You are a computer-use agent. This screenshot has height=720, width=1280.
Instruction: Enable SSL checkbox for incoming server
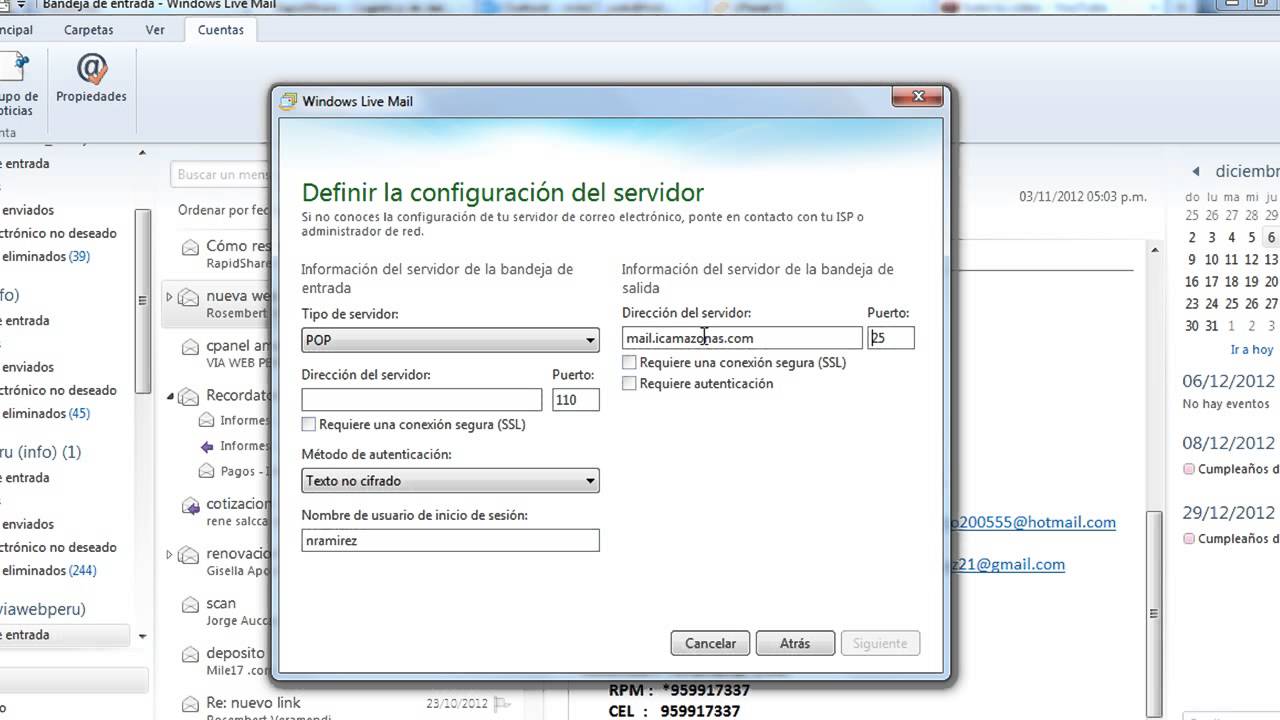click(x=308, y=425)
